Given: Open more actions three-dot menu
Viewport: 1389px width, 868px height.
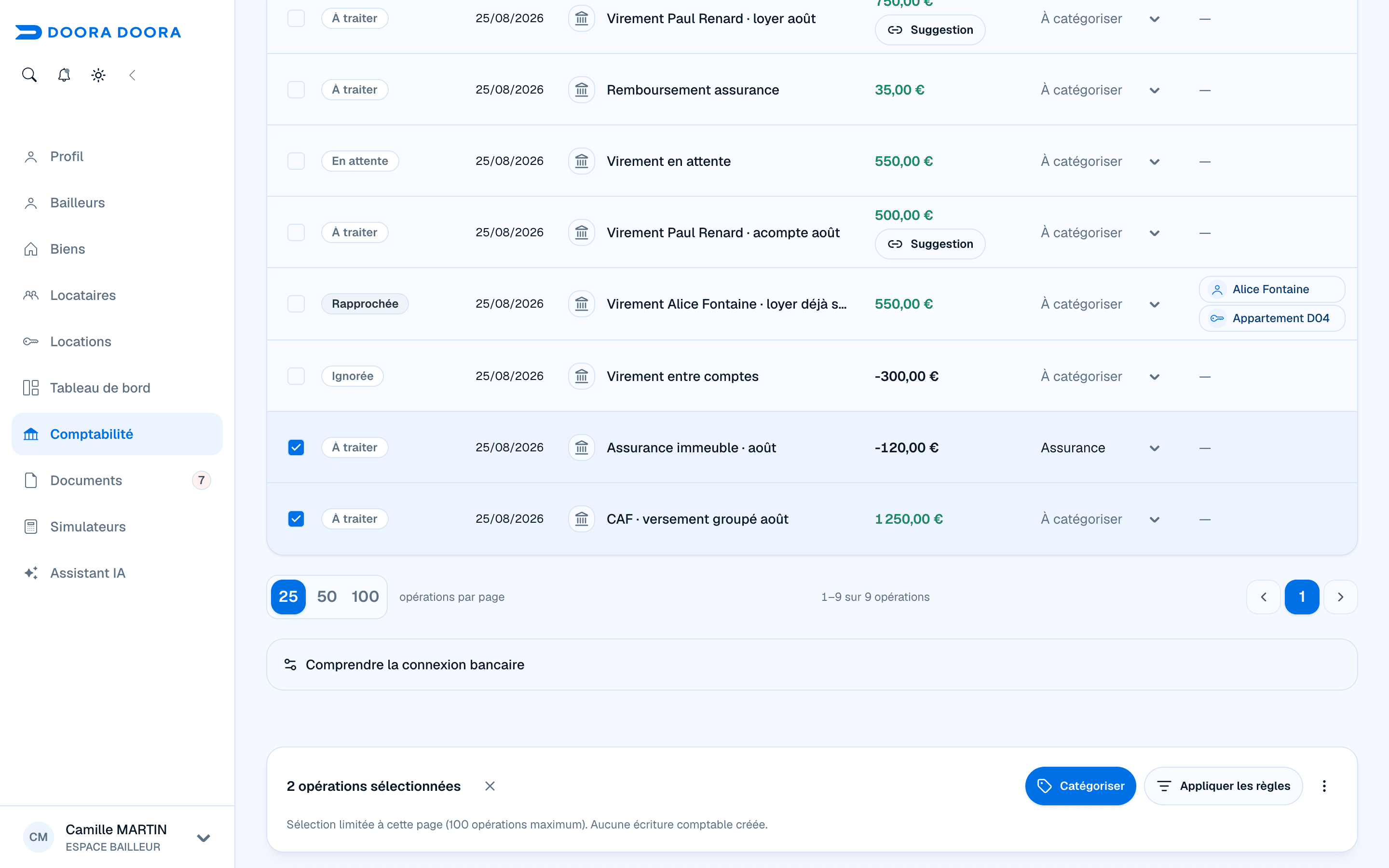Looking at the screenshot, I should pos(1324,786).
